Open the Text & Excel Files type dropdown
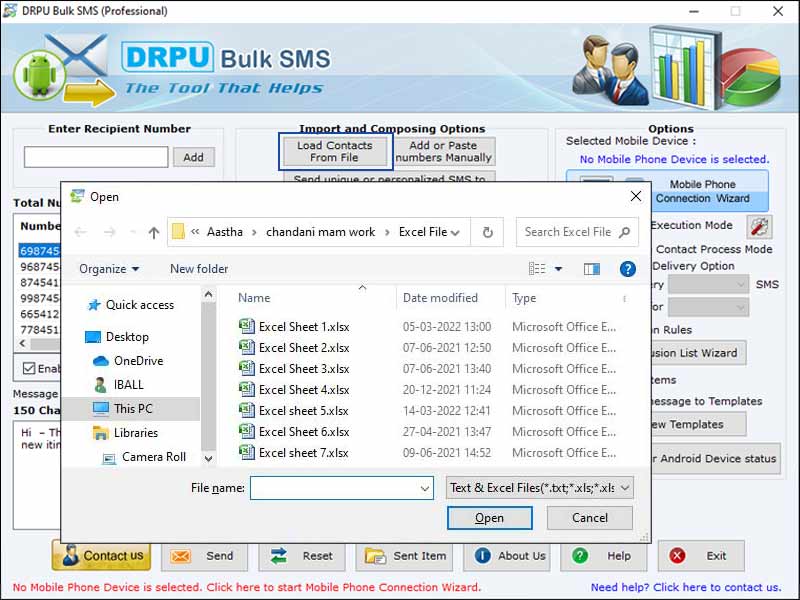Viewport: 800px width, 600px height. 624,487
